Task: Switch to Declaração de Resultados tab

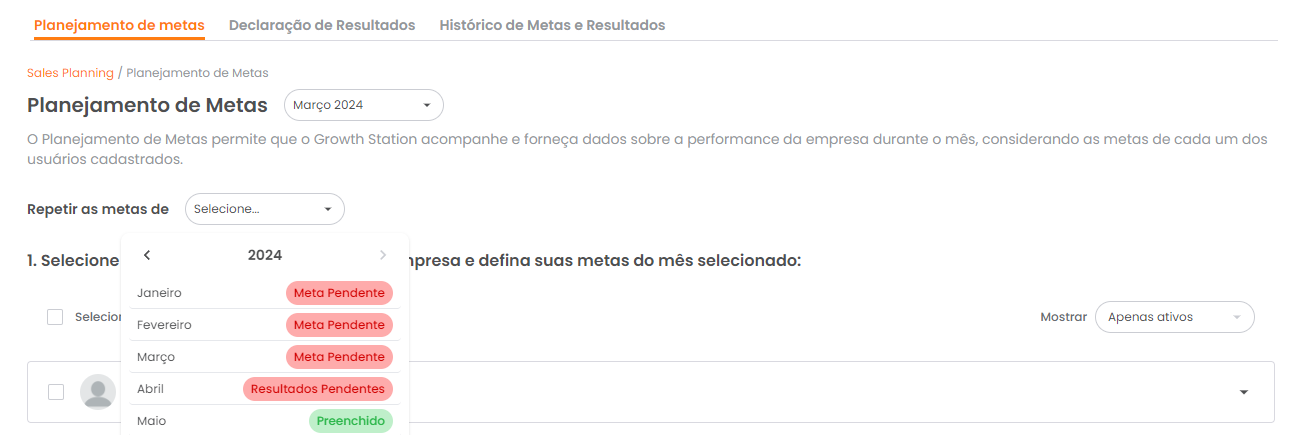Action: coord(322,25)
